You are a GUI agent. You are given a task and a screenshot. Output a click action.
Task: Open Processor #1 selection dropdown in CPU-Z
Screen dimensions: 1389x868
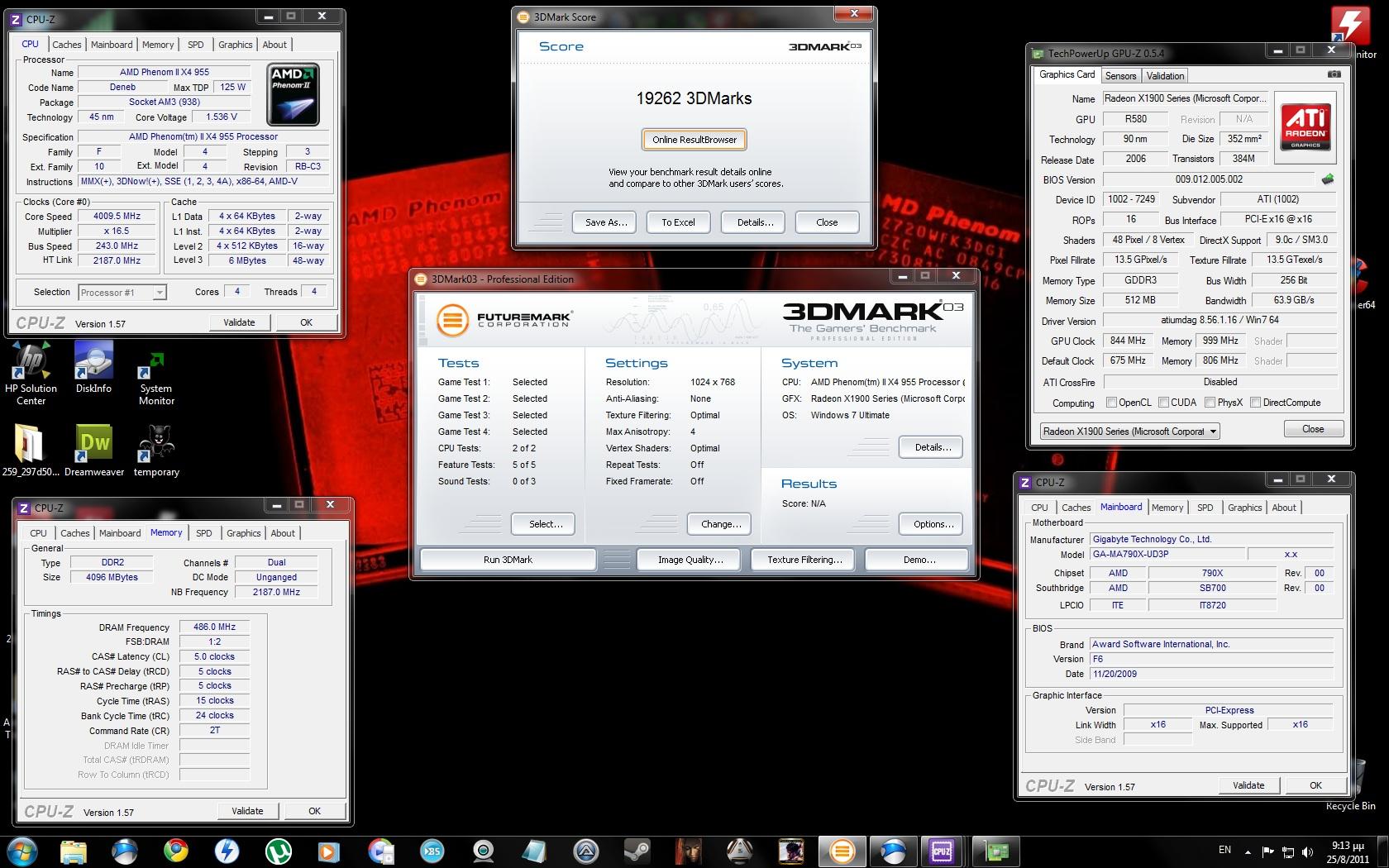(122, 292)
